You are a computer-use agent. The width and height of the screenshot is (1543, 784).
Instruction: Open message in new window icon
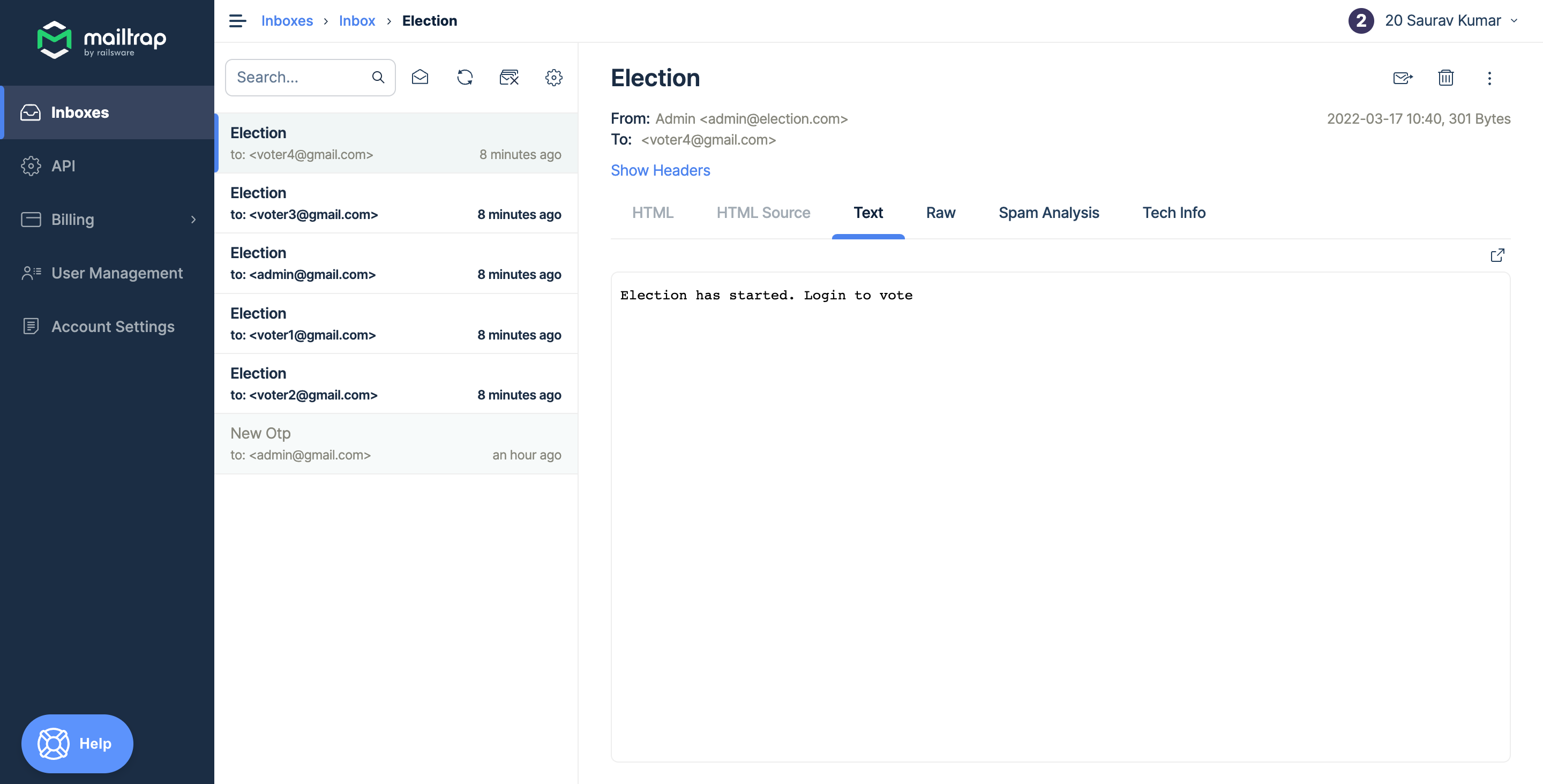coord(1497,256)
